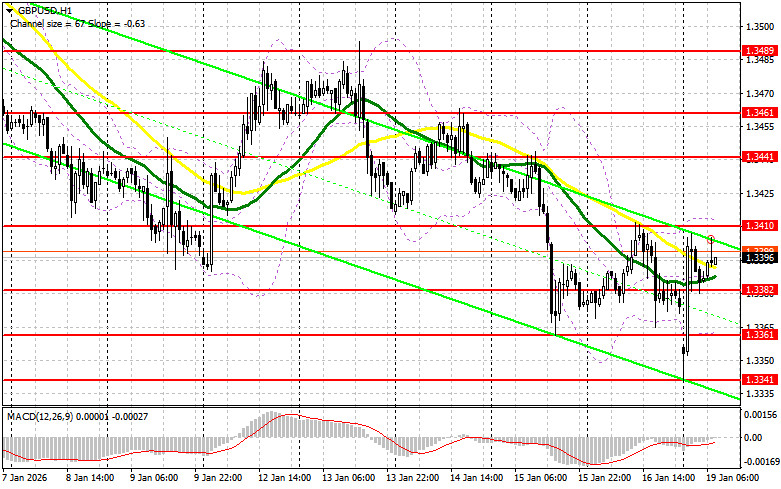Click the 1.3489 red price label

pos(760,51)
